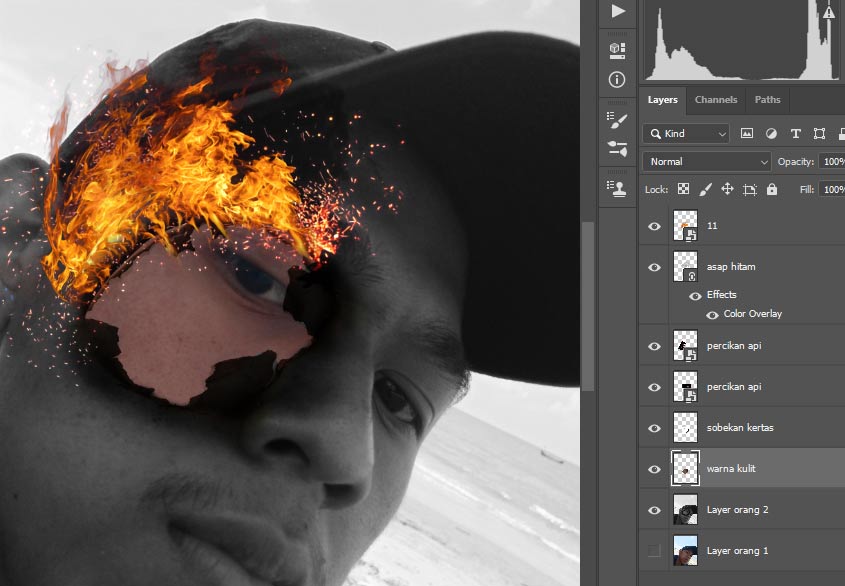This screenshot has width=845, height=586.
Task: Hide the sobekan kertas layer
Action: pyautogui.click(x=654, y=428)
